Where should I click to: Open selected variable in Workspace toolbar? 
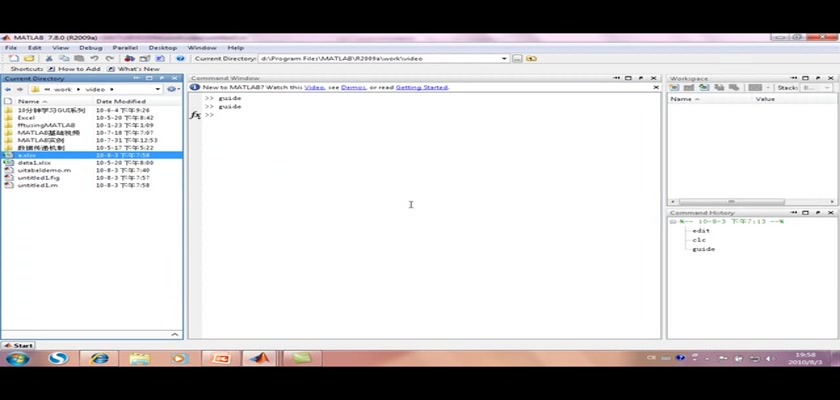click(689, 87)
